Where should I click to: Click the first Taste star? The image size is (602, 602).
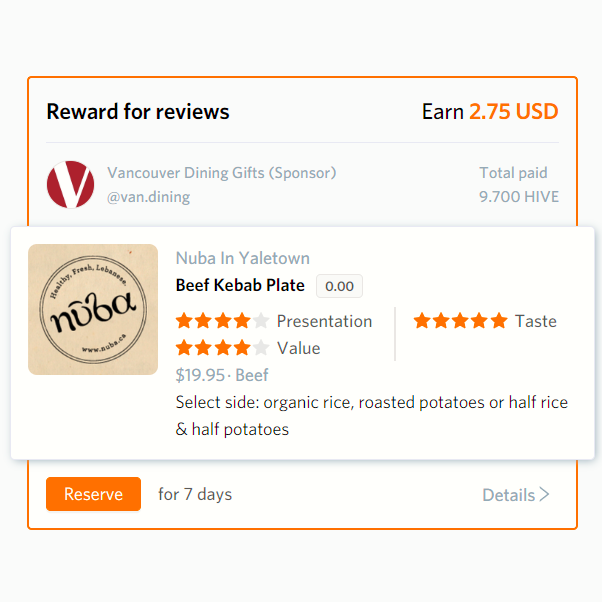tap(422, 321)
